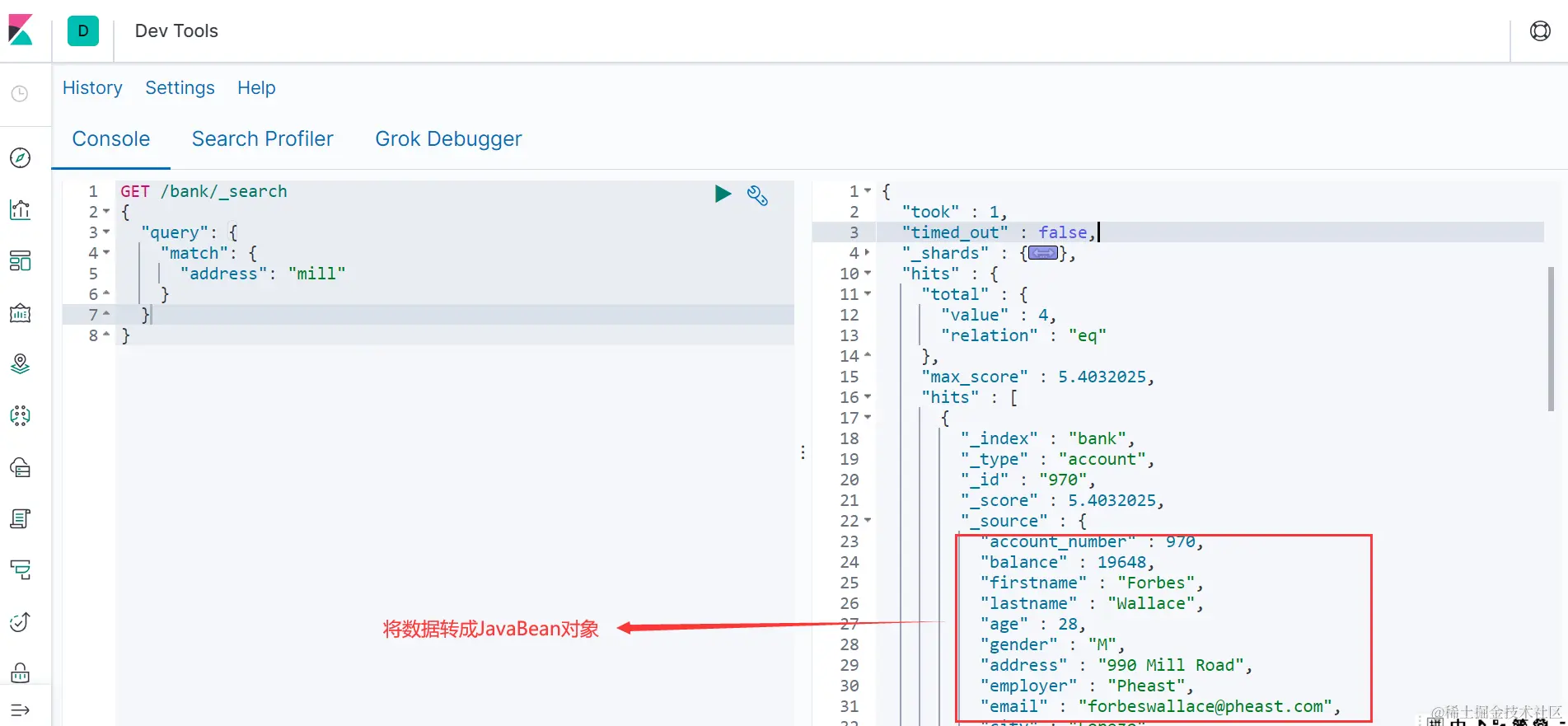Fold response root object at line 1

(868, 191)
